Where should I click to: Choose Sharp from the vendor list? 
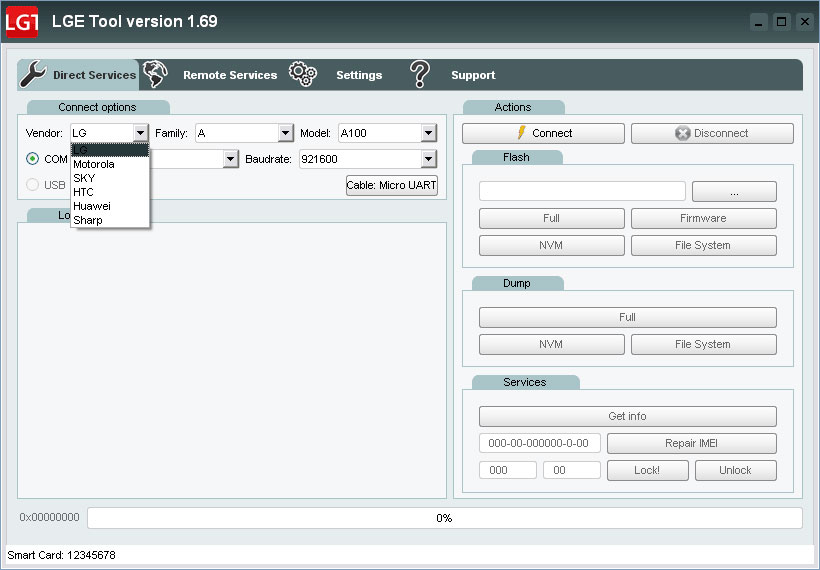coord(110,220)
